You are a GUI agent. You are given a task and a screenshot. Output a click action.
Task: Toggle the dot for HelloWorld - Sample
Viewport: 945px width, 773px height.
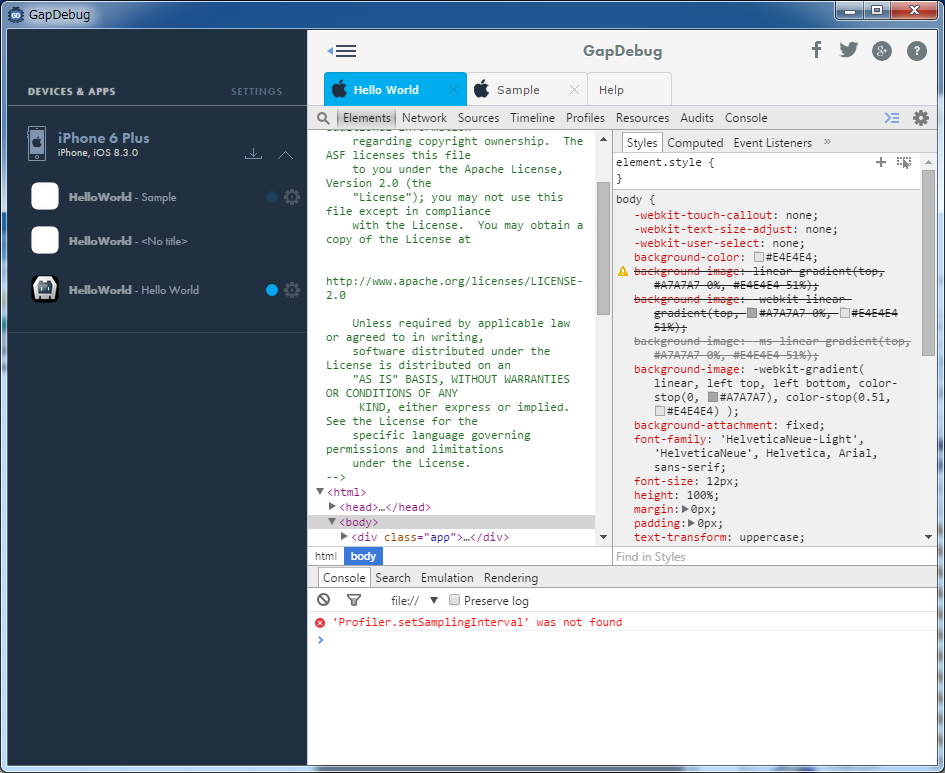click(272, 197)
